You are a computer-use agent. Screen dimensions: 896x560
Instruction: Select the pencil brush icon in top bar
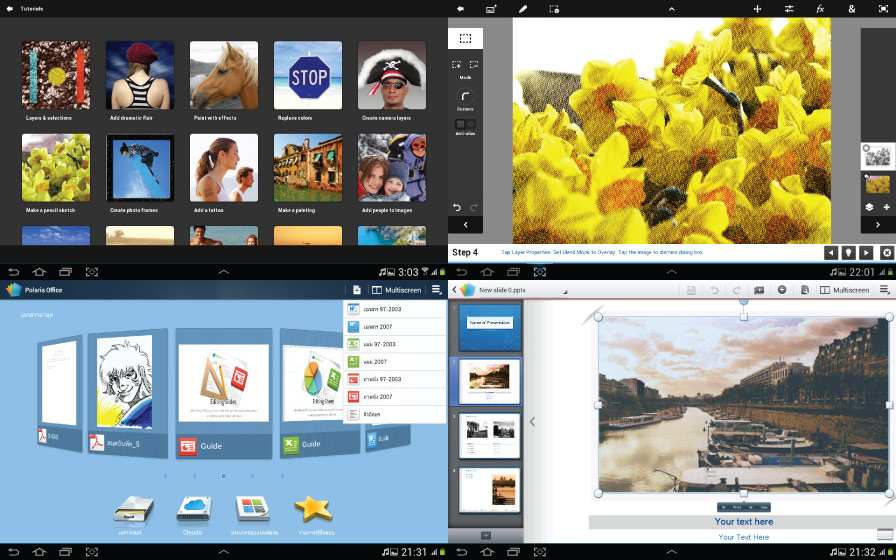[522, 9]
